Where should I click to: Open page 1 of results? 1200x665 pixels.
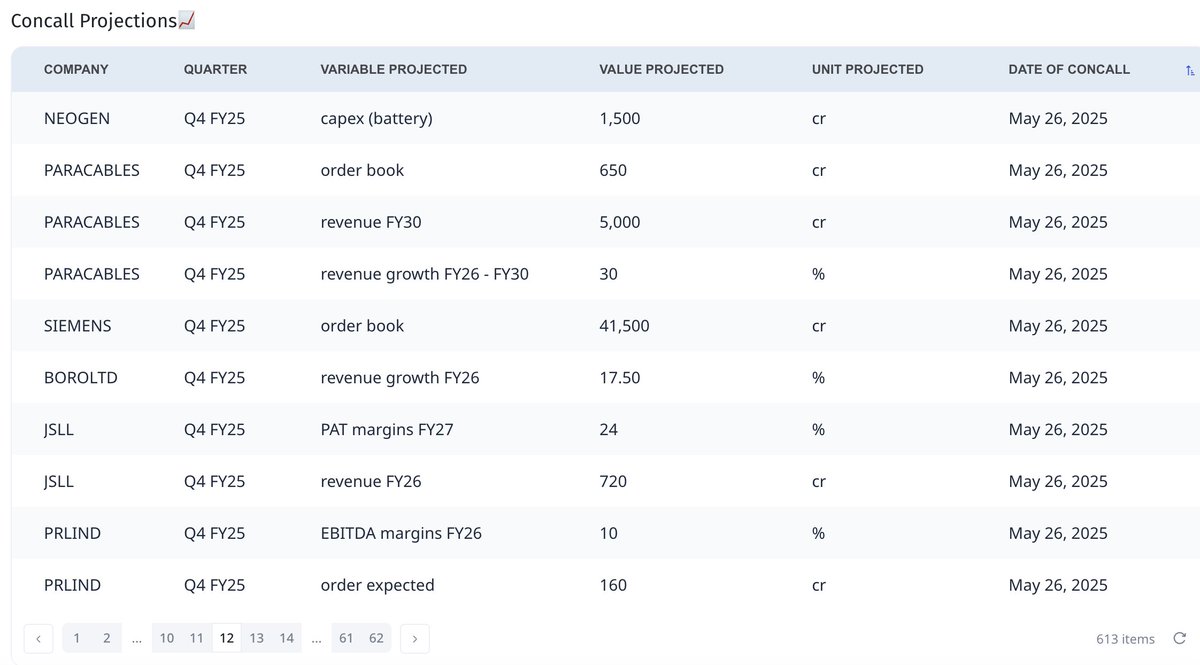click(x=77, y=638)
